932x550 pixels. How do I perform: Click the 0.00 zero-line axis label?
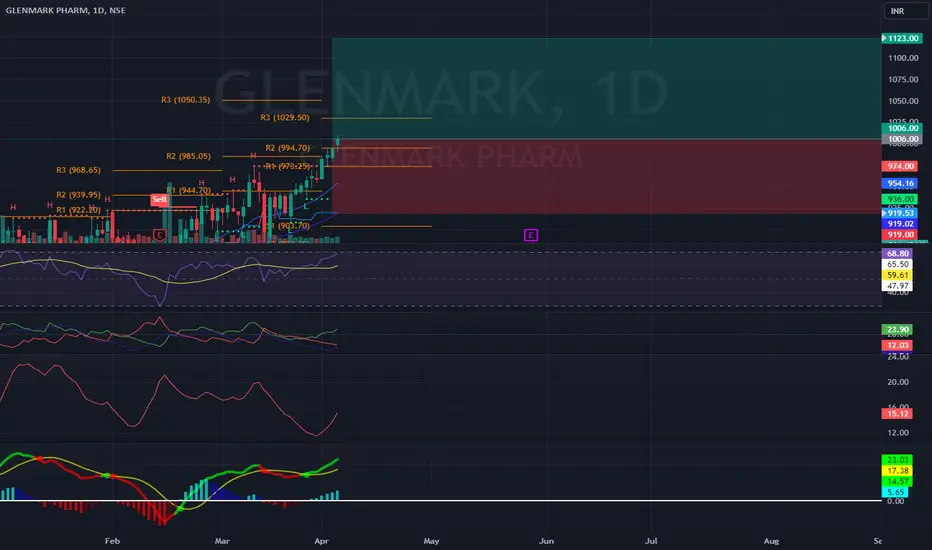pos(896,501)
